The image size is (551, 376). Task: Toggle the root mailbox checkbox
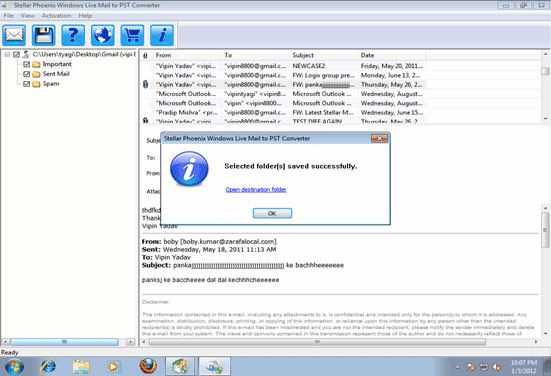(x=16, y=54)
